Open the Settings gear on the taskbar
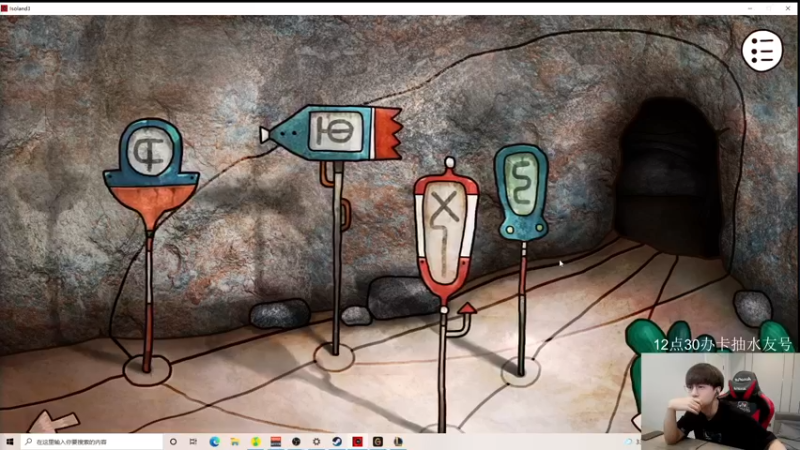 [316, 441]
